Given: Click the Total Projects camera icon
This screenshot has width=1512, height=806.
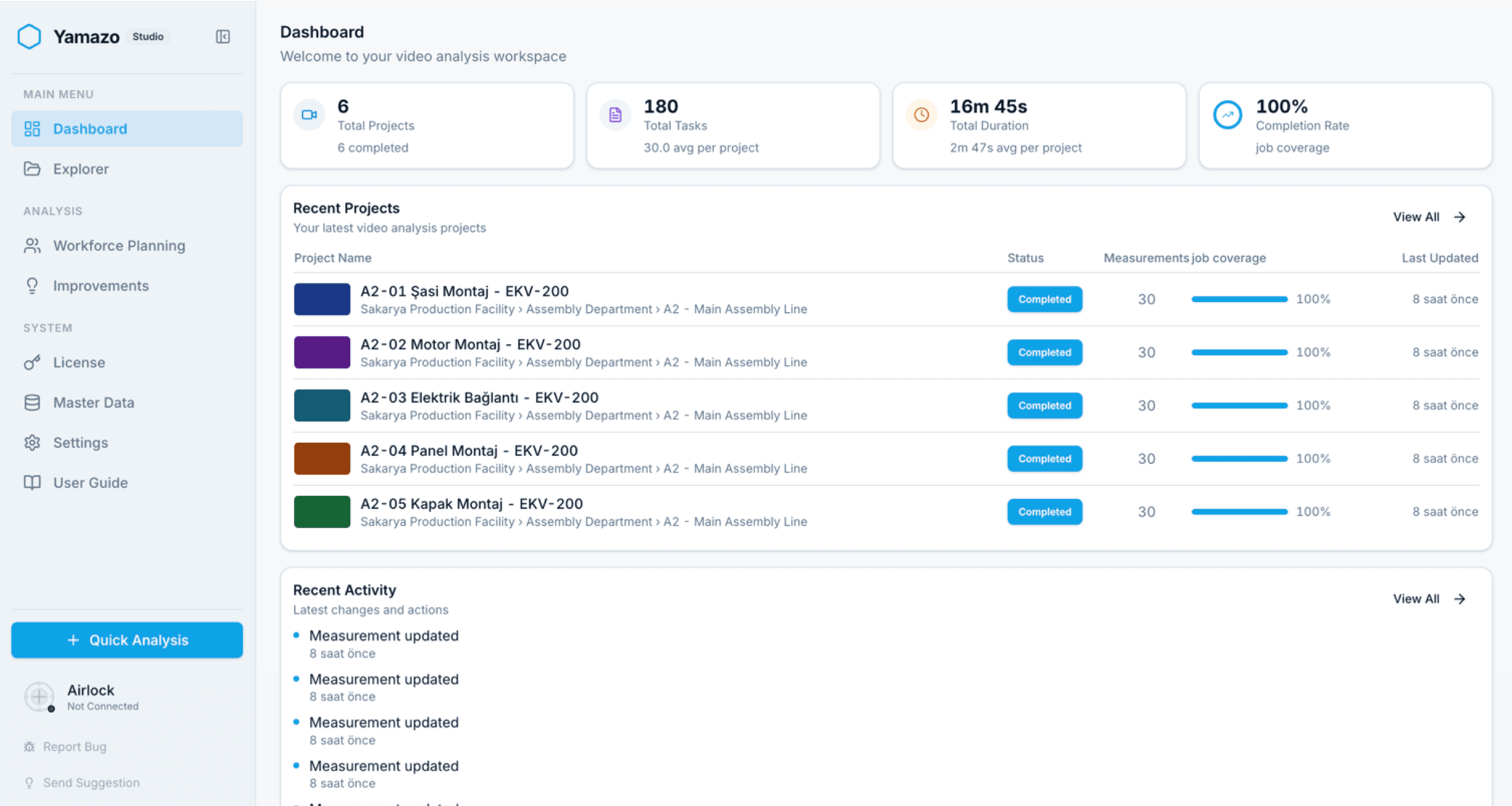Looking at the screenshot, I should 309,115.
